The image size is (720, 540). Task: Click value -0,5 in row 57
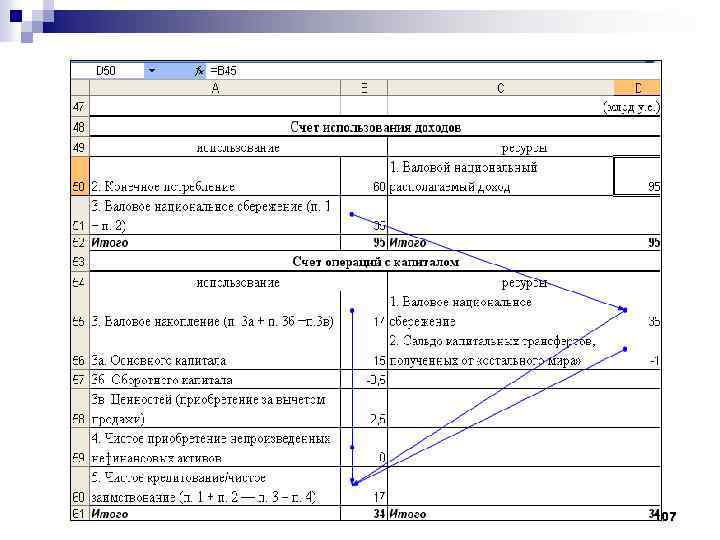pos(377,380)
